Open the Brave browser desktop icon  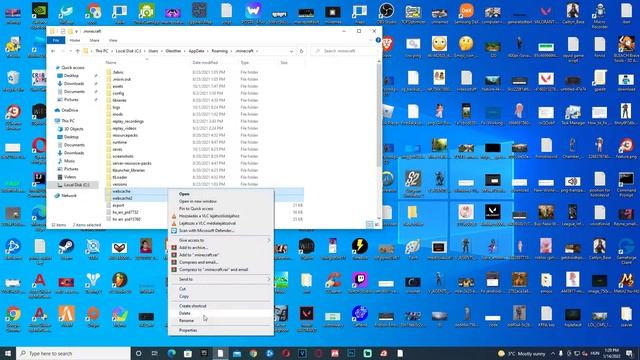387,46
